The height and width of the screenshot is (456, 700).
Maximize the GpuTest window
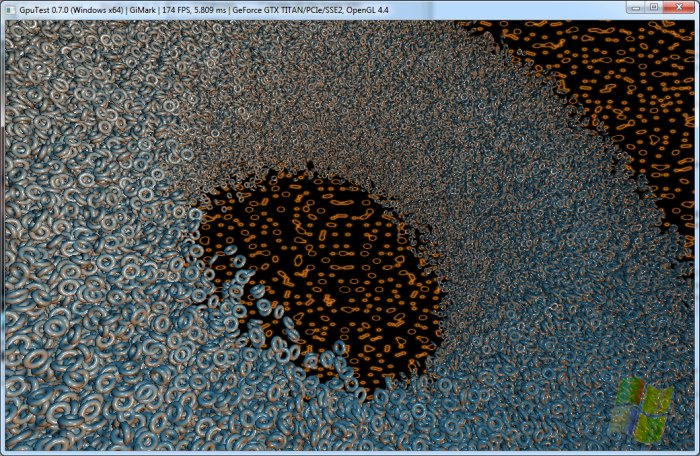pos(654,7)
